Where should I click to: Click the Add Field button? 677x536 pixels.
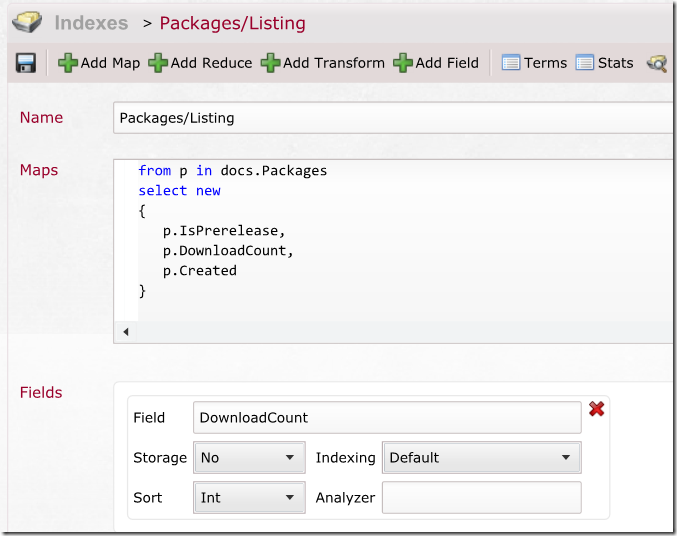click(x=436, y=63)
